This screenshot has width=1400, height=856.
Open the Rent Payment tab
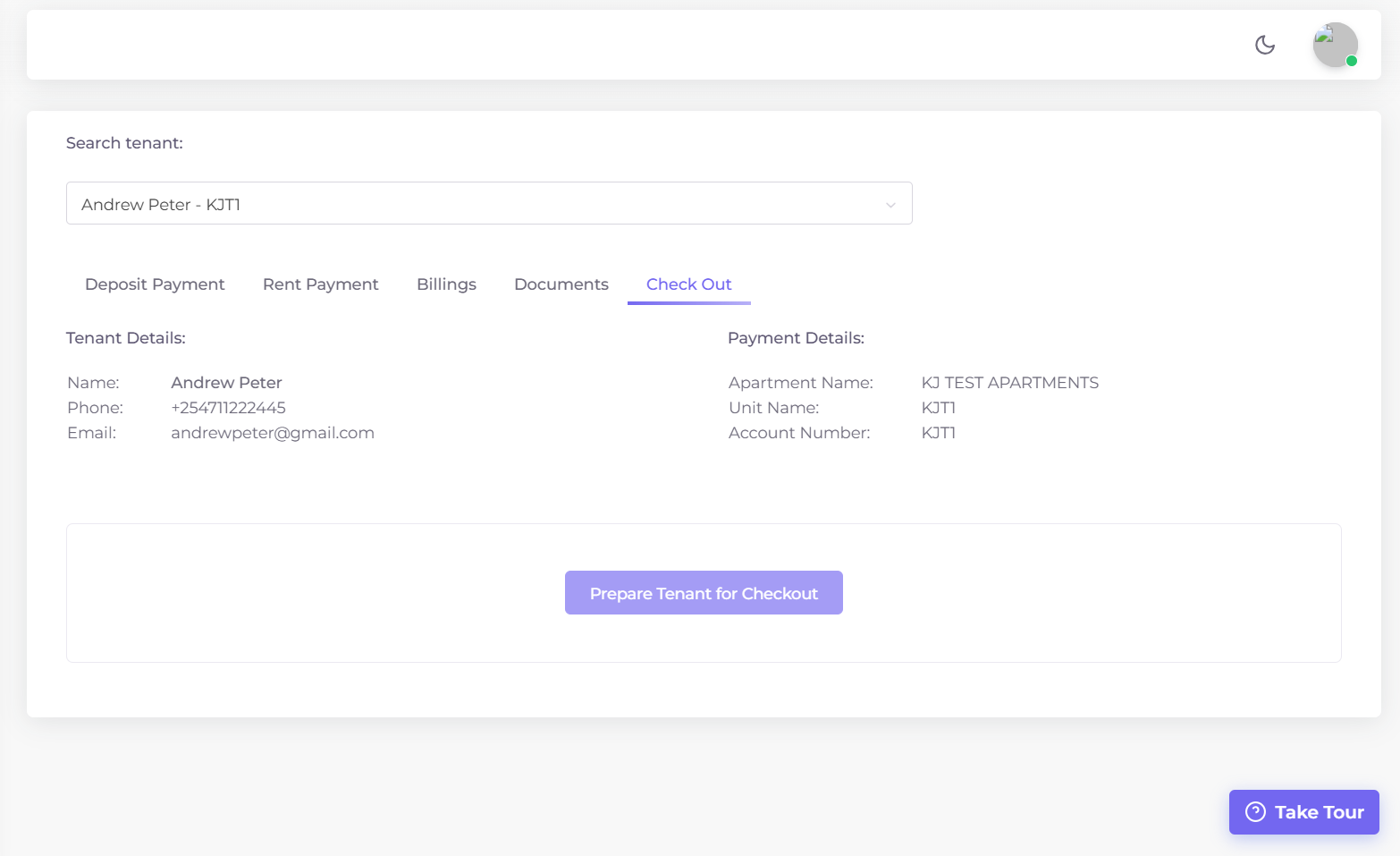pos(320,284)
